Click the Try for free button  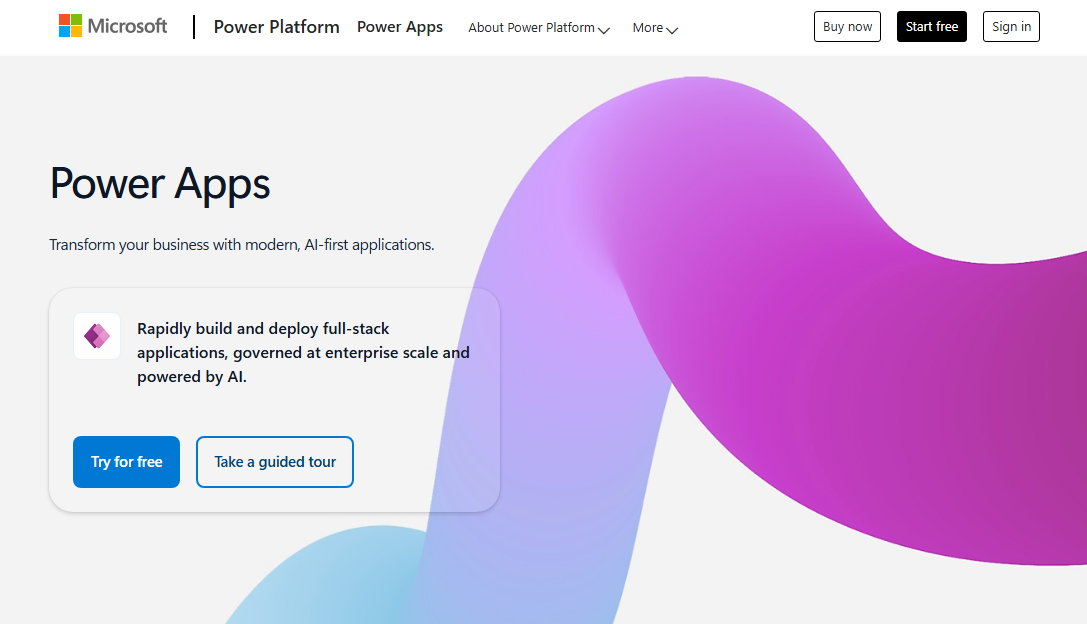click(126, 462)
